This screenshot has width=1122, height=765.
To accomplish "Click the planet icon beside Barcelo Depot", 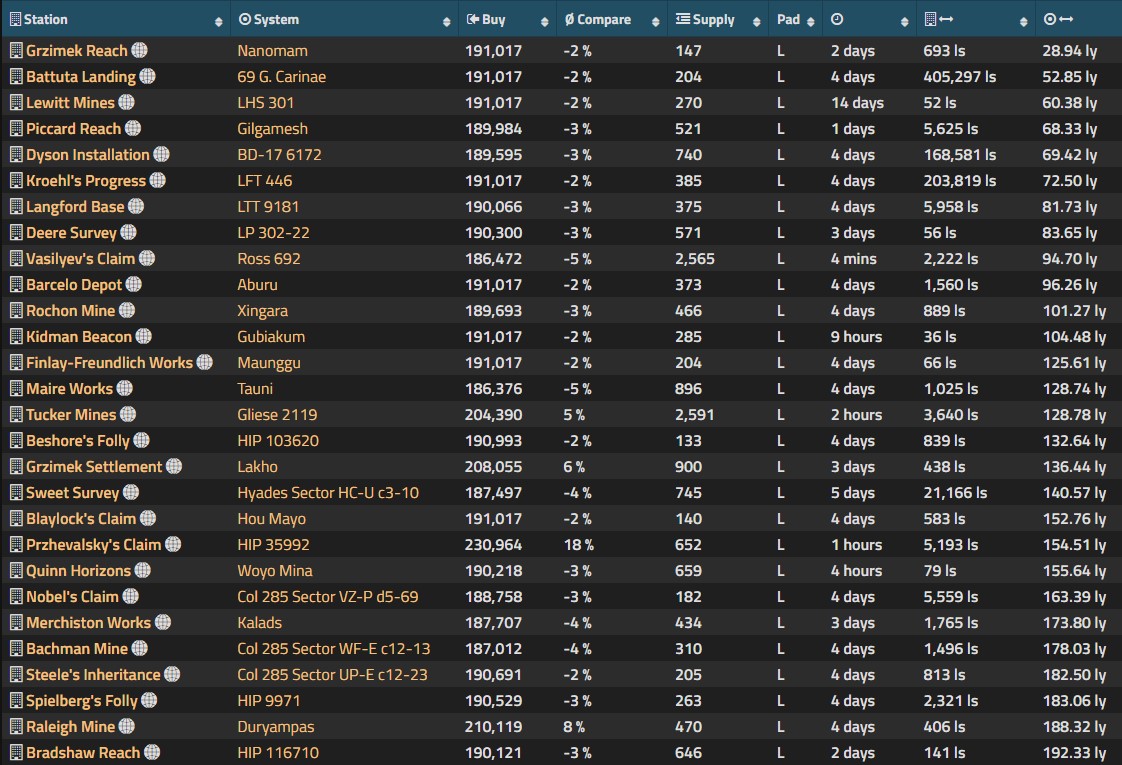I will 134,284.
